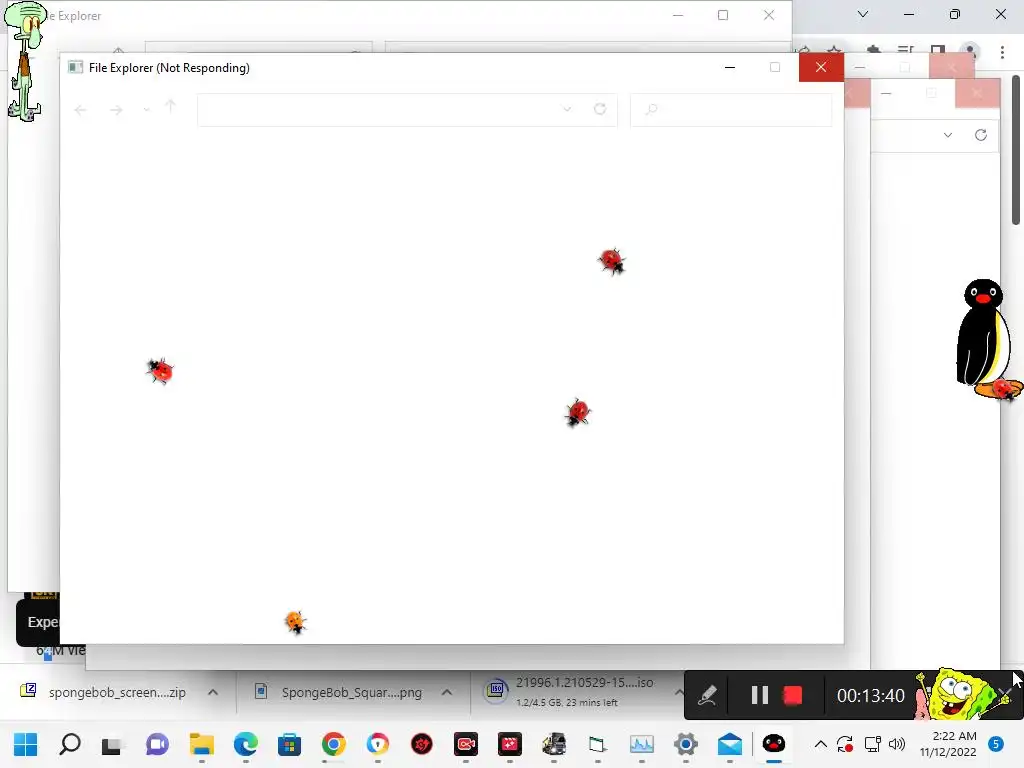Open Chrome tab search chevron
The height and width of the screenshot is (768, 1024).
[x=863, y=14]
